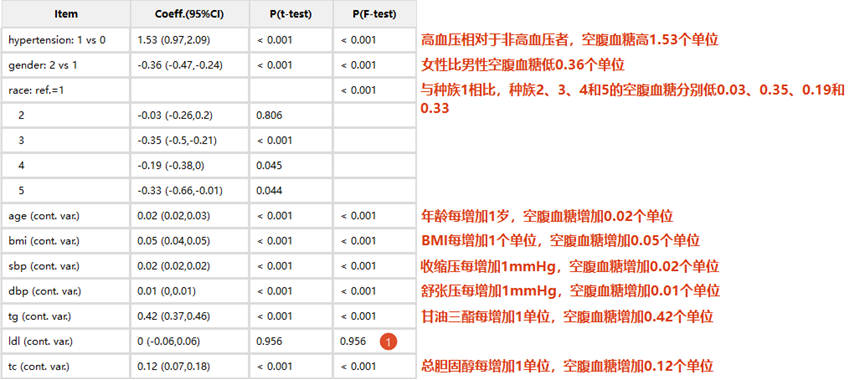Select coefficient cell -0.03 (-0.26,0.2)
The image size is (865, 380).
[x=175, y=115]
